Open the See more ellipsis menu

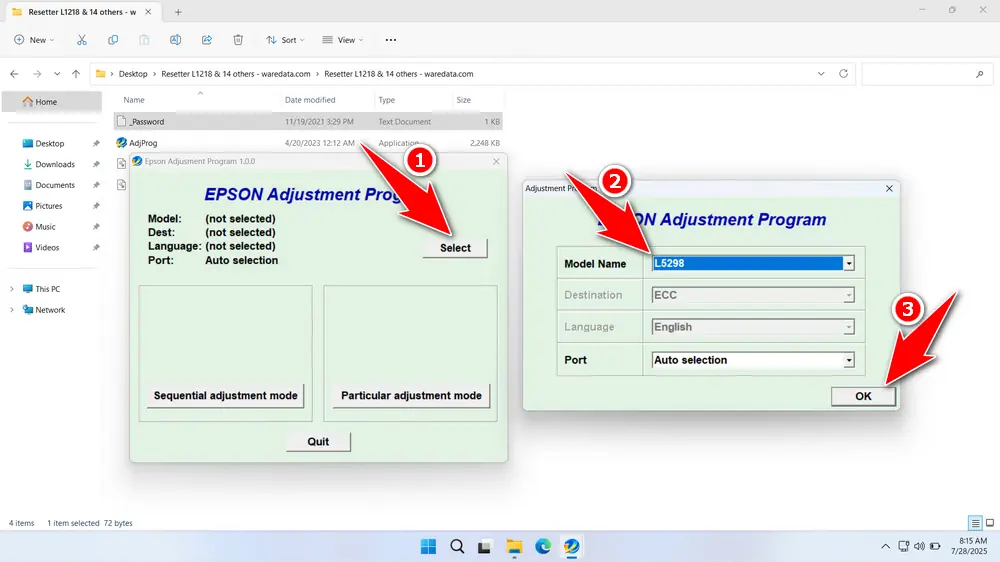(391, 40)
